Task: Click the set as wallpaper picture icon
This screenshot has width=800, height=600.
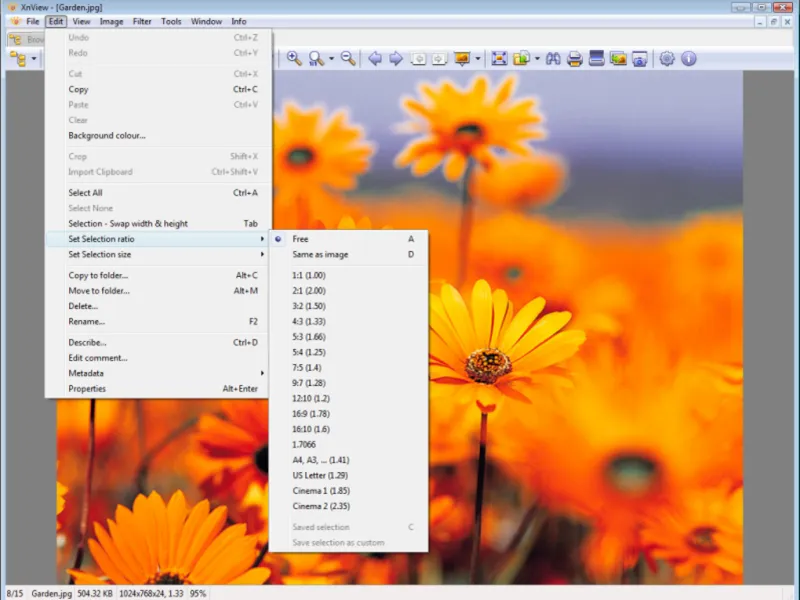Action: 618,59
